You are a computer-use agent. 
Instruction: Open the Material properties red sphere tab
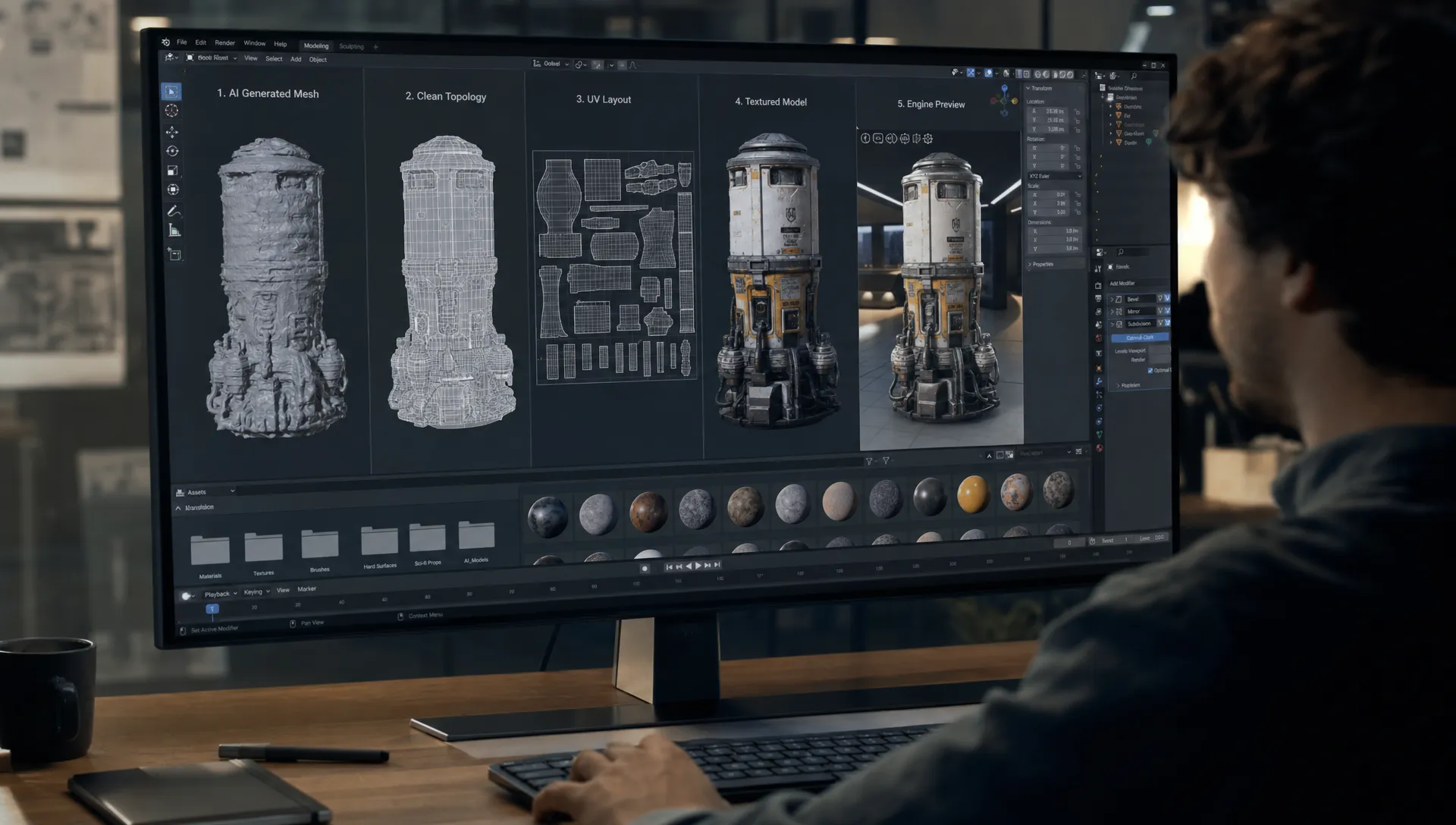tap(1099, 448)
